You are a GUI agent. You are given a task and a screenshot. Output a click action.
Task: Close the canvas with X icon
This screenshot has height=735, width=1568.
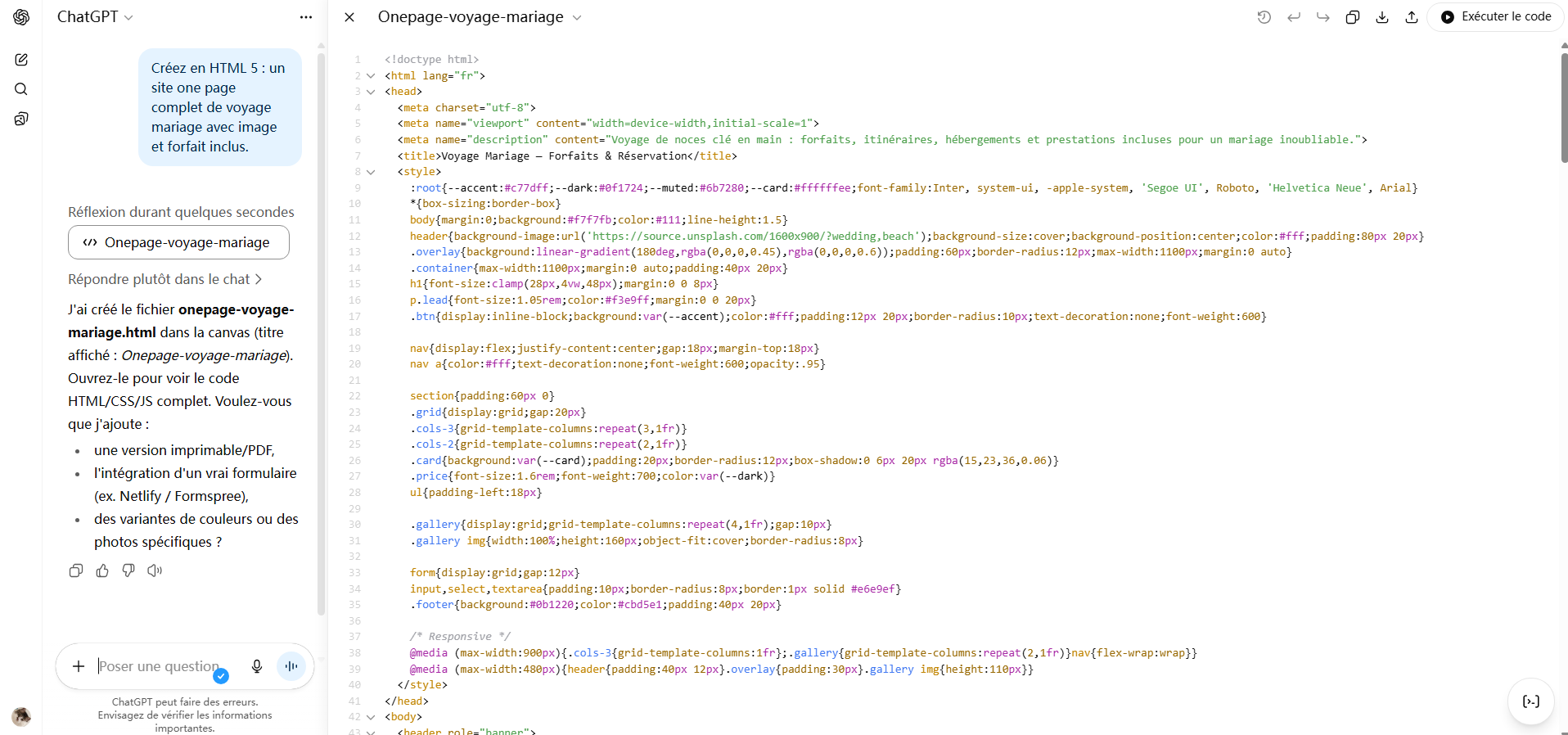pos(349,17)
